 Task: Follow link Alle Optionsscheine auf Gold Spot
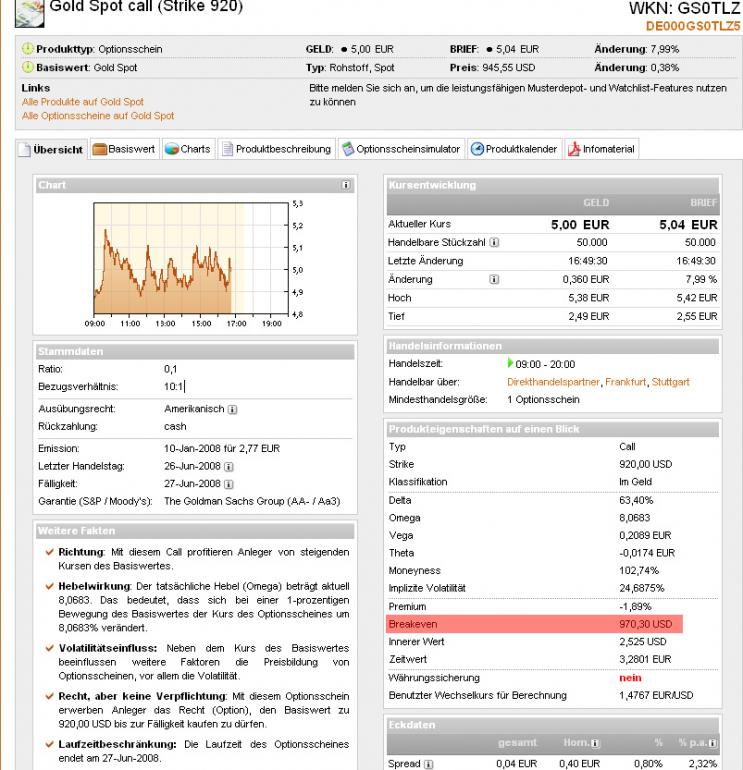(x=98, y=115)
